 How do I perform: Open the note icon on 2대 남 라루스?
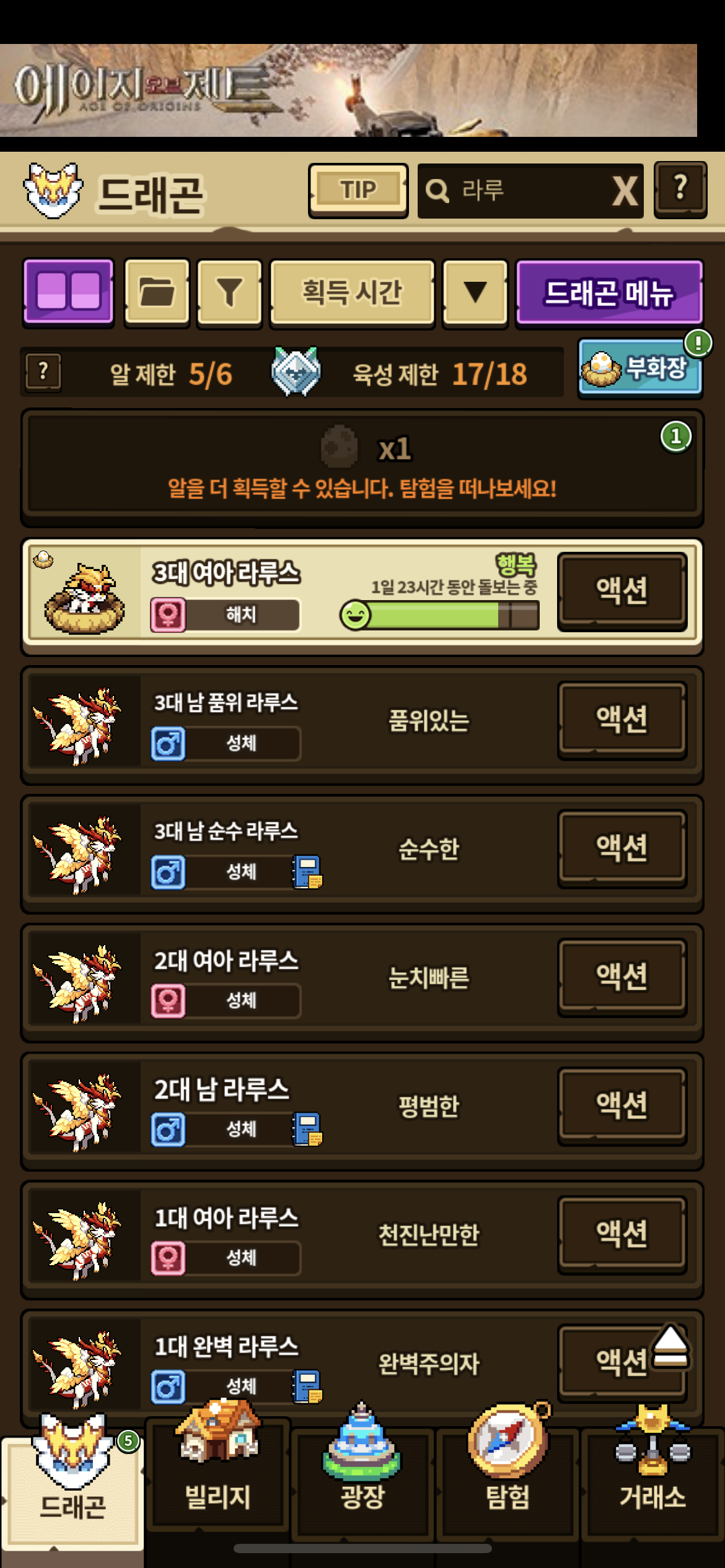pyautogui.click(x=307, y=1129)
